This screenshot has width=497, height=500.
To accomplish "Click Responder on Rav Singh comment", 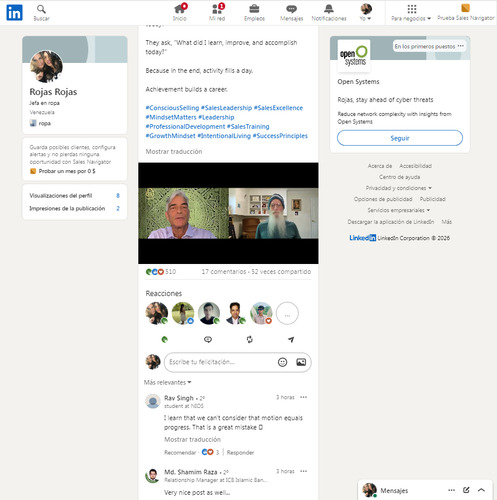I will click(x=240, y=452).
